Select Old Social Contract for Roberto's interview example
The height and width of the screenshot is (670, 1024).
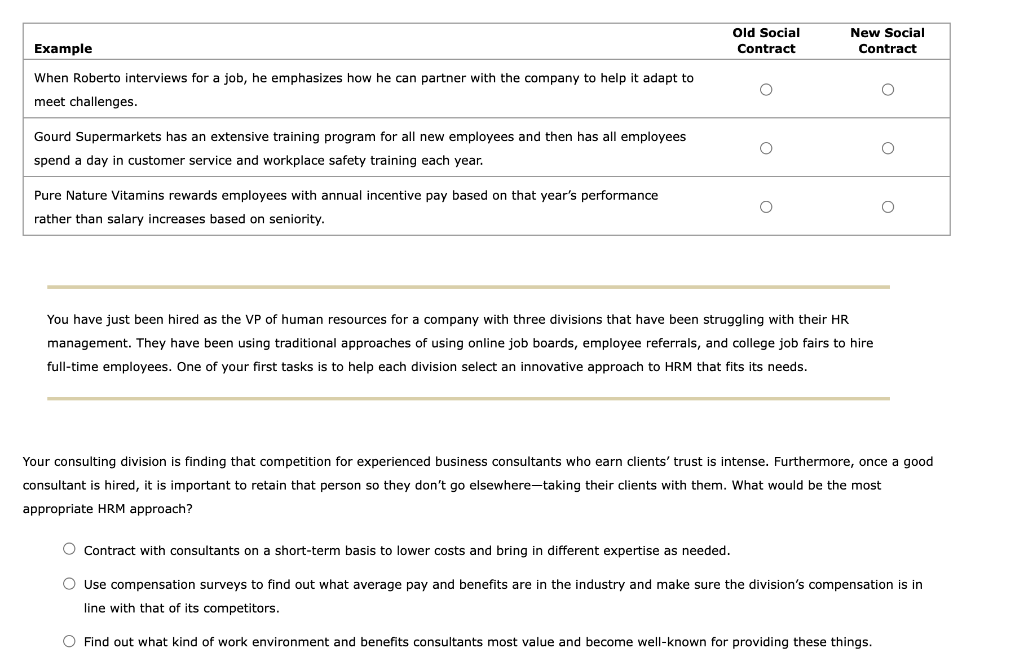tap(766, 89)
